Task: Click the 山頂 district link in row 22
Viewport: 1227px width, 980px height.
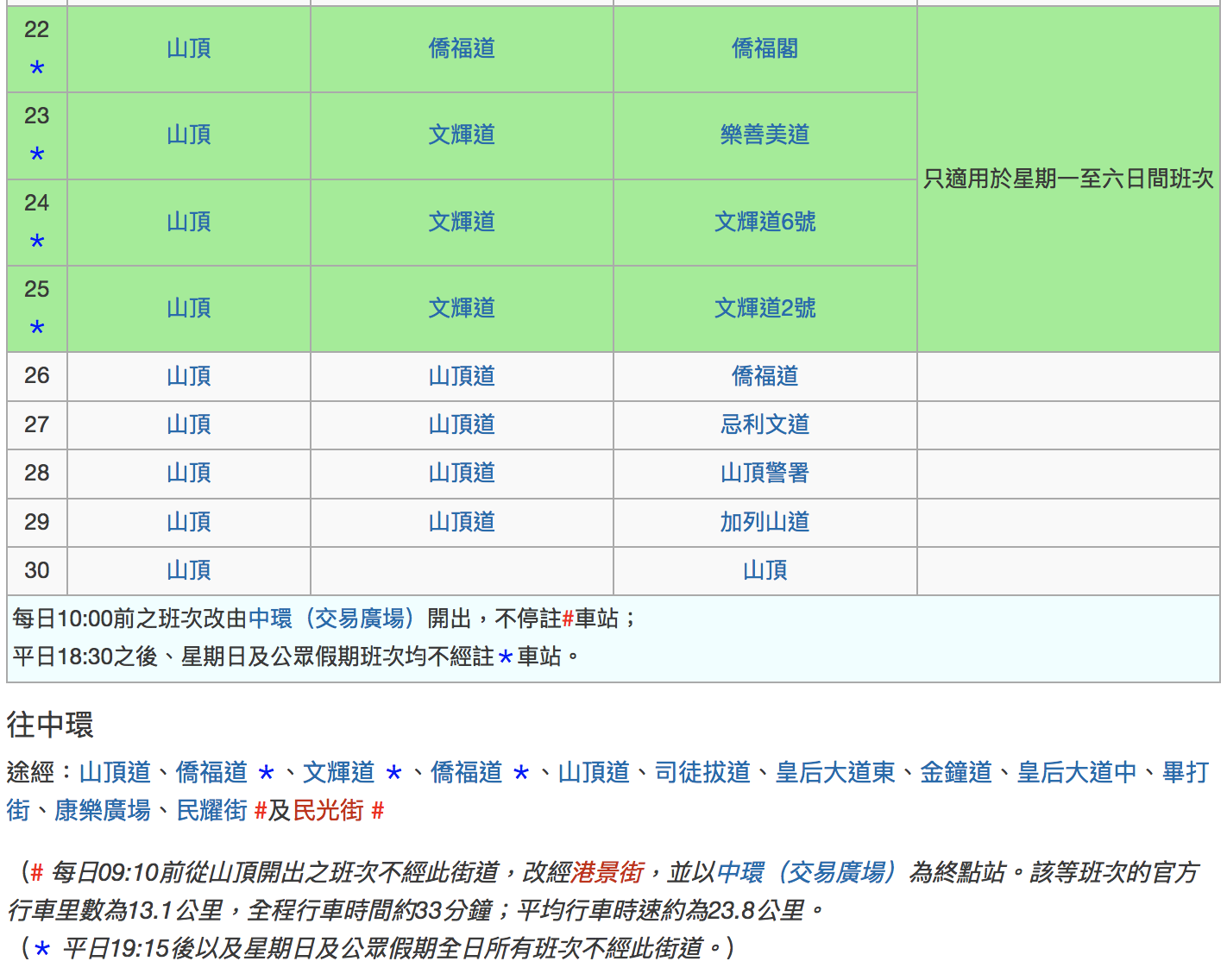Action: click(188, 49)
